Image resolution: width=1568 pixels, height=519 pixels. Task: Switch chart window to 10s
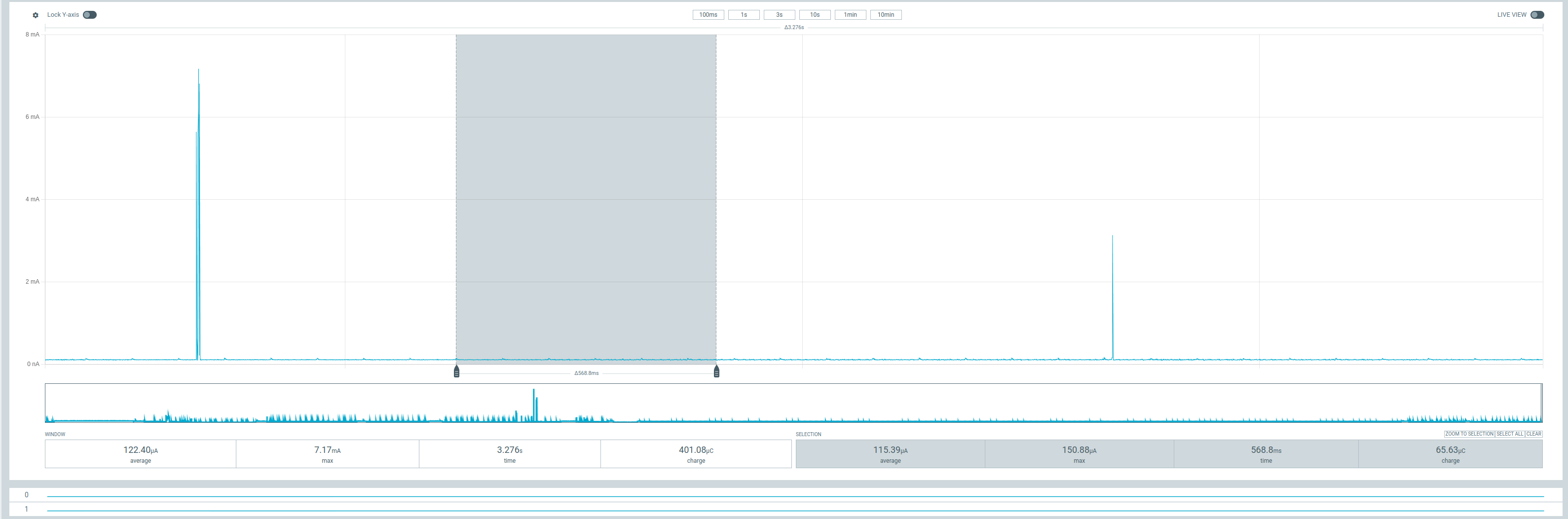click(815, 15)
